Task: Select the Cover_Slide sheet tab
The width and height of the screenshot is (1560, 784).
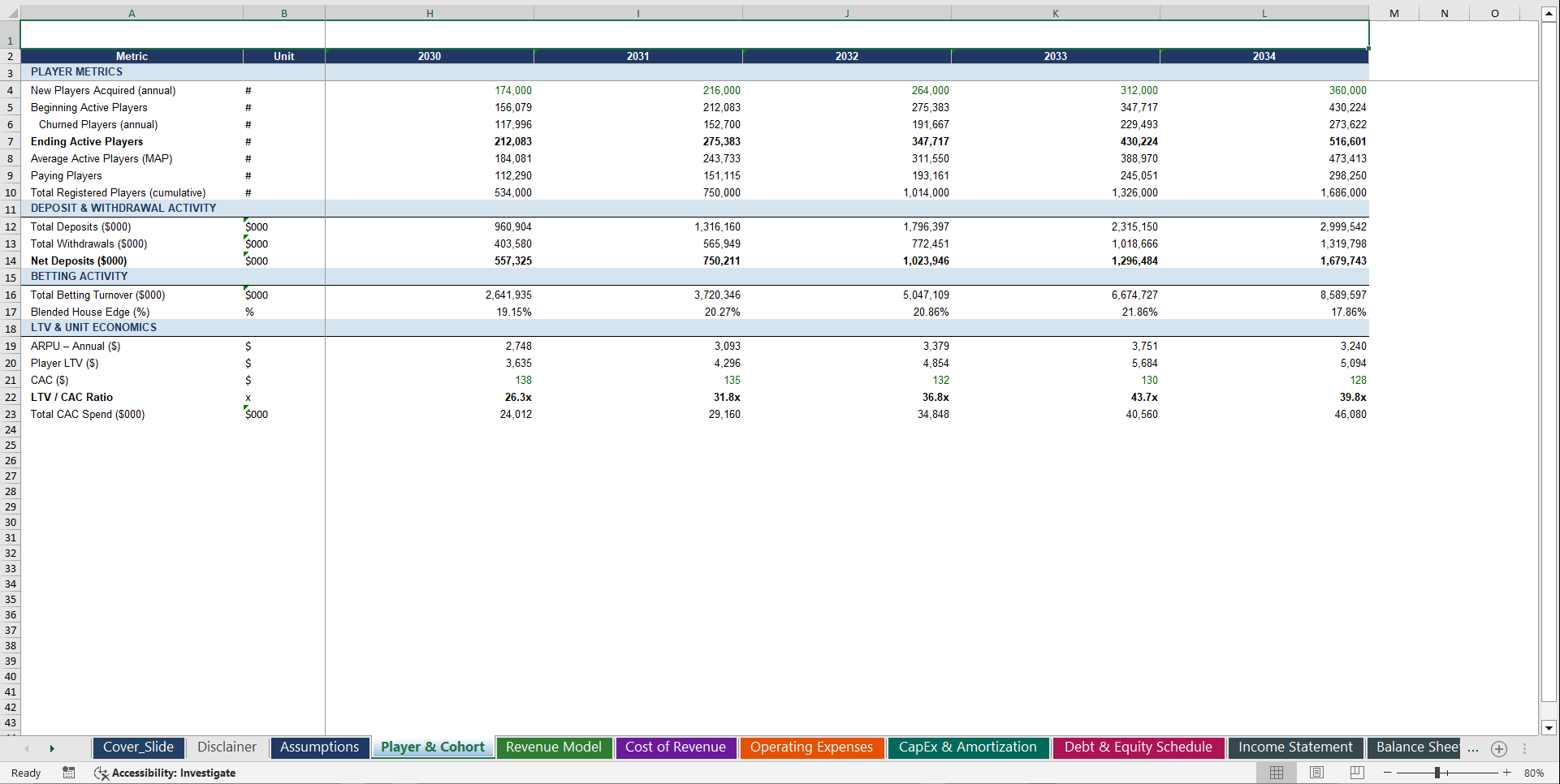Action: pyautogui.click(x=138, y=747)
